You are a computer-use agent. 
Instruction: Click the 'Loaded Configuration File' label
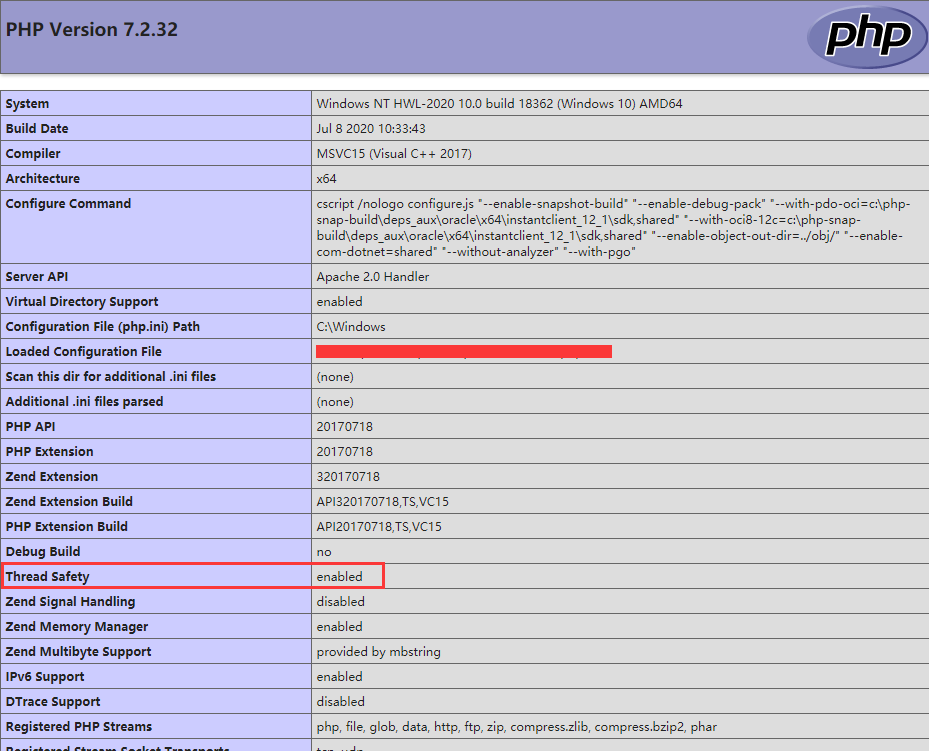click(x=84, y=351)
